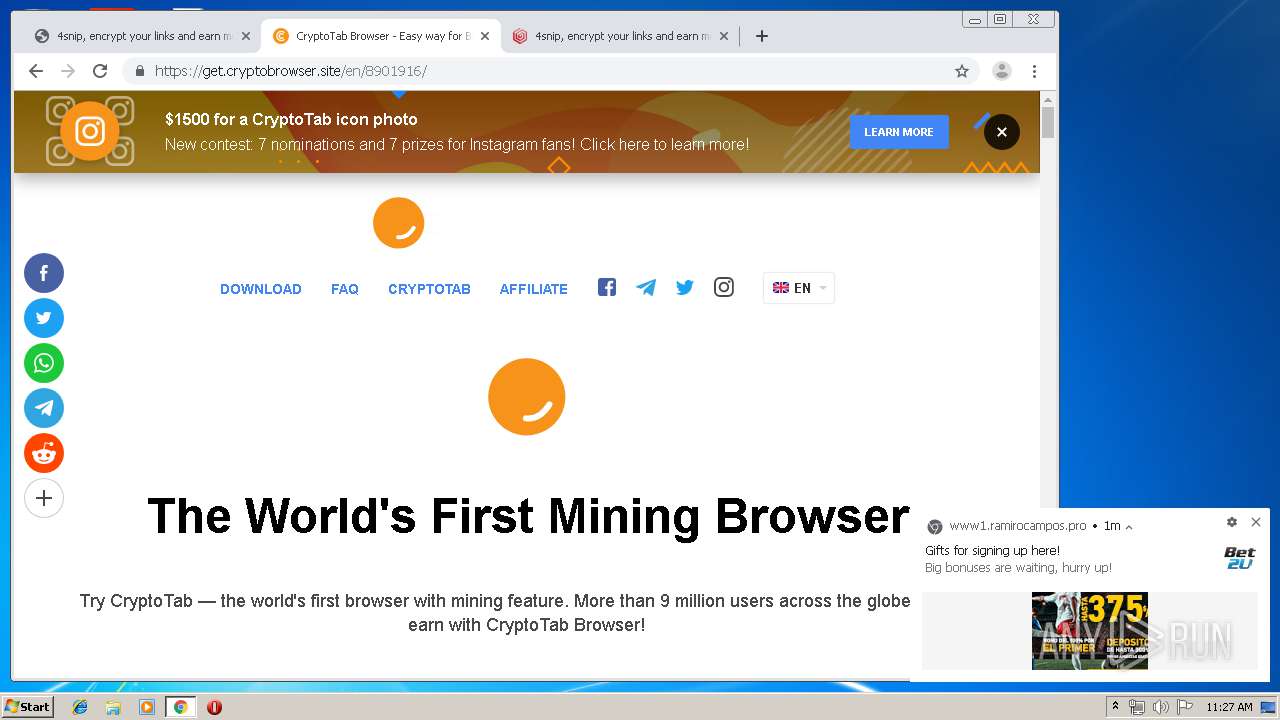Reload the current page
This screenshot has width=1280, height=720.
point(100,71)
